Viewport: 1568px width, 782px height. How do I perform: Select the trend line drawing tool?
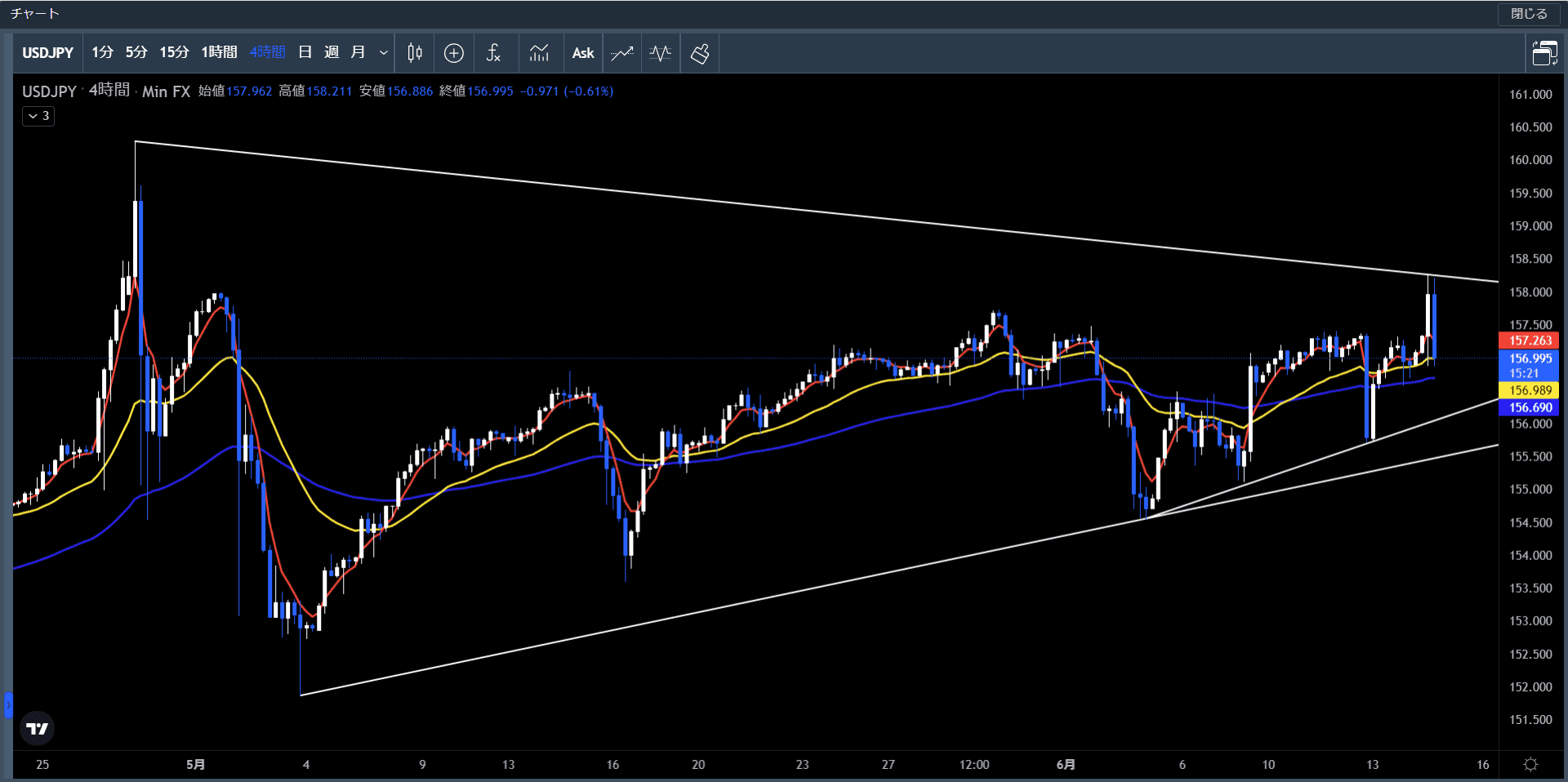coord(622,53)
